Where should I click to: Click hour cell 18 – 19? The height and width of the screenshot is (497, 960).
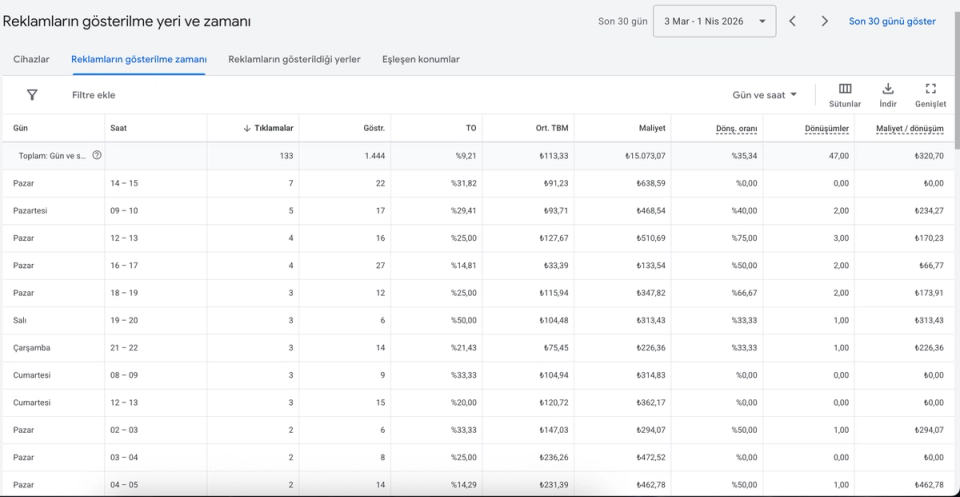tap(124, 293)
